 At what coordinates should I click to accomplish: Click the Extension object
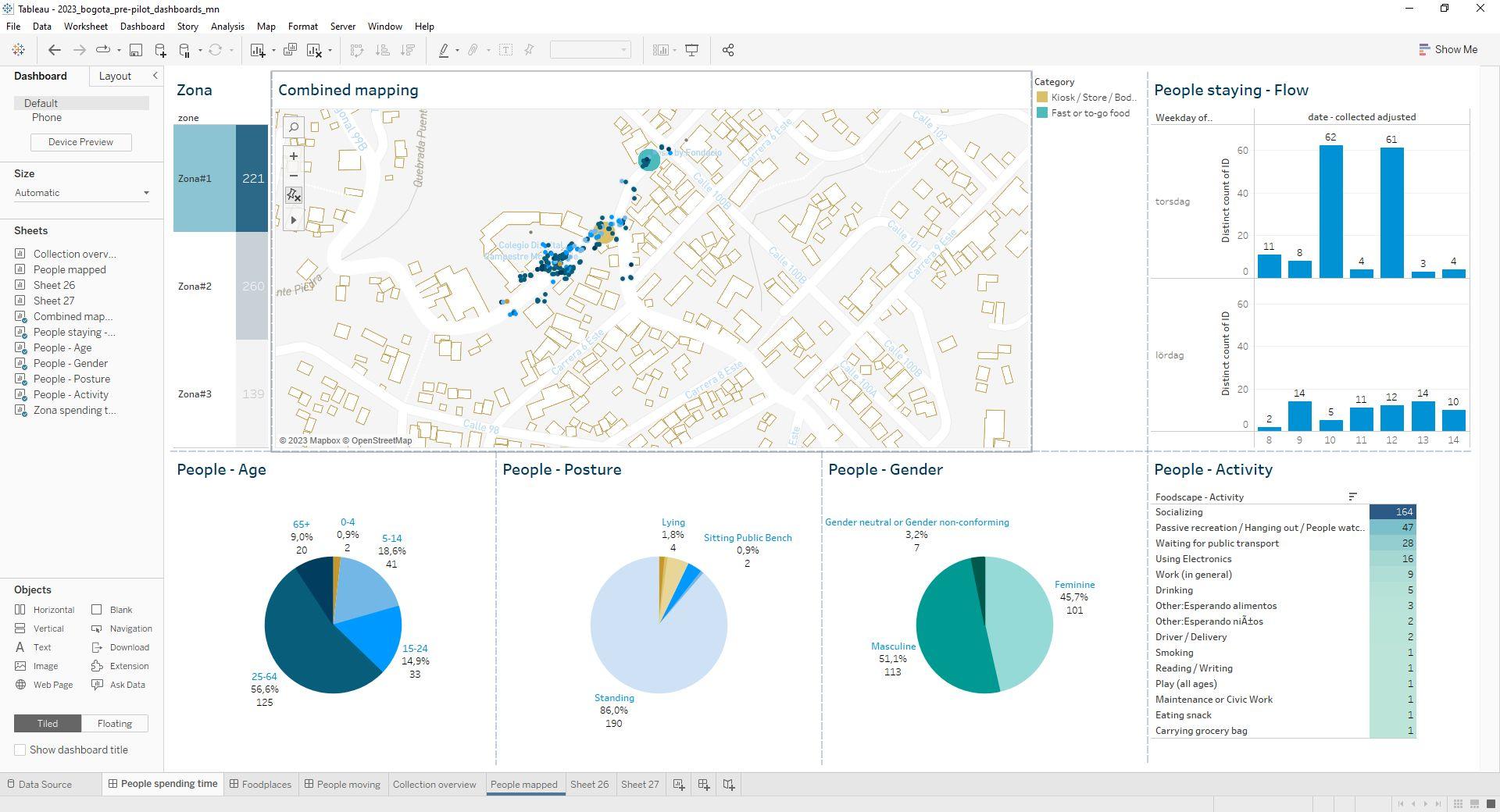tap(120, 667)
